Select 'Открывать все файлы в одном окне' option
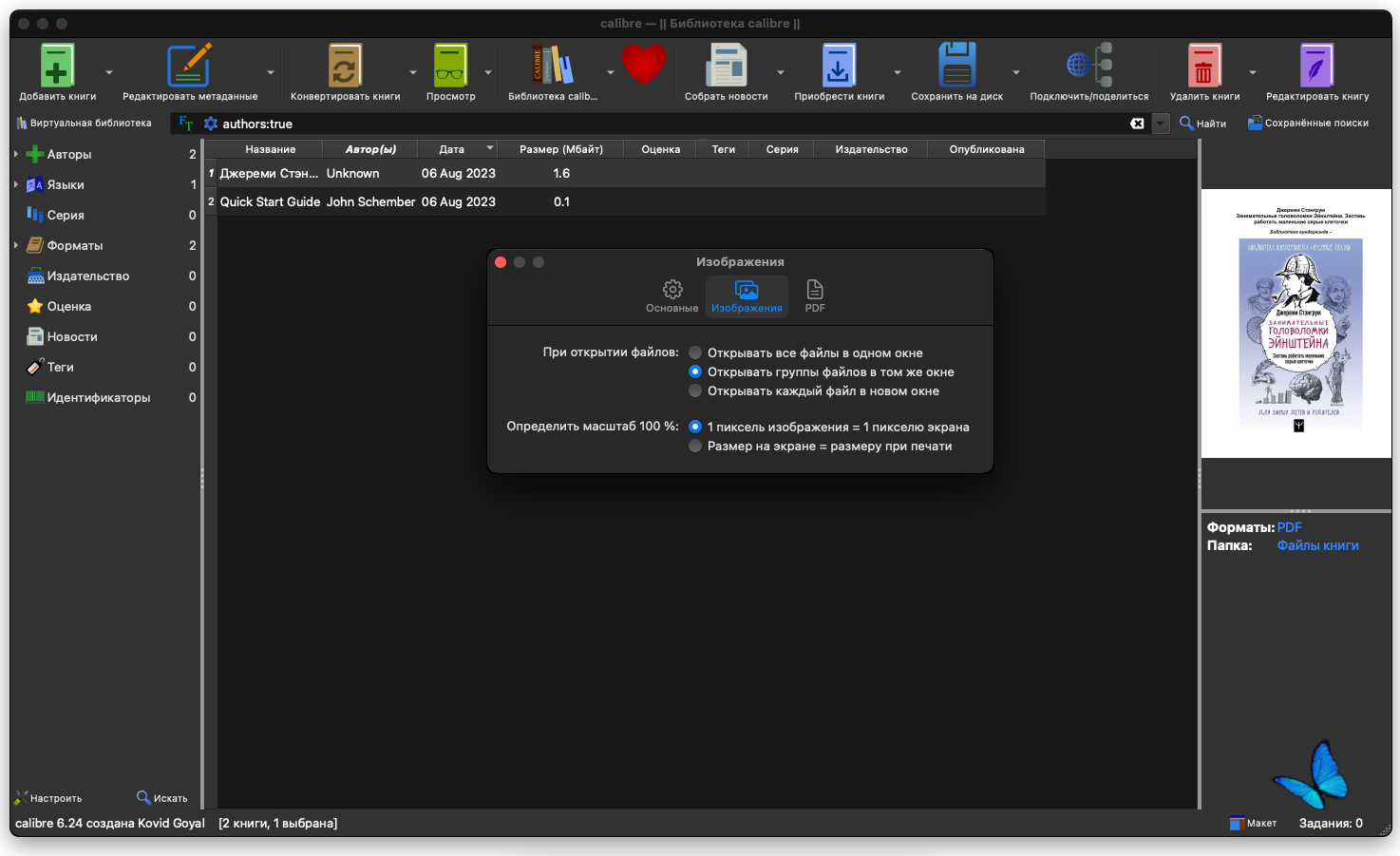This screenshot has height=856, width=1400. [x=695, y=352]
